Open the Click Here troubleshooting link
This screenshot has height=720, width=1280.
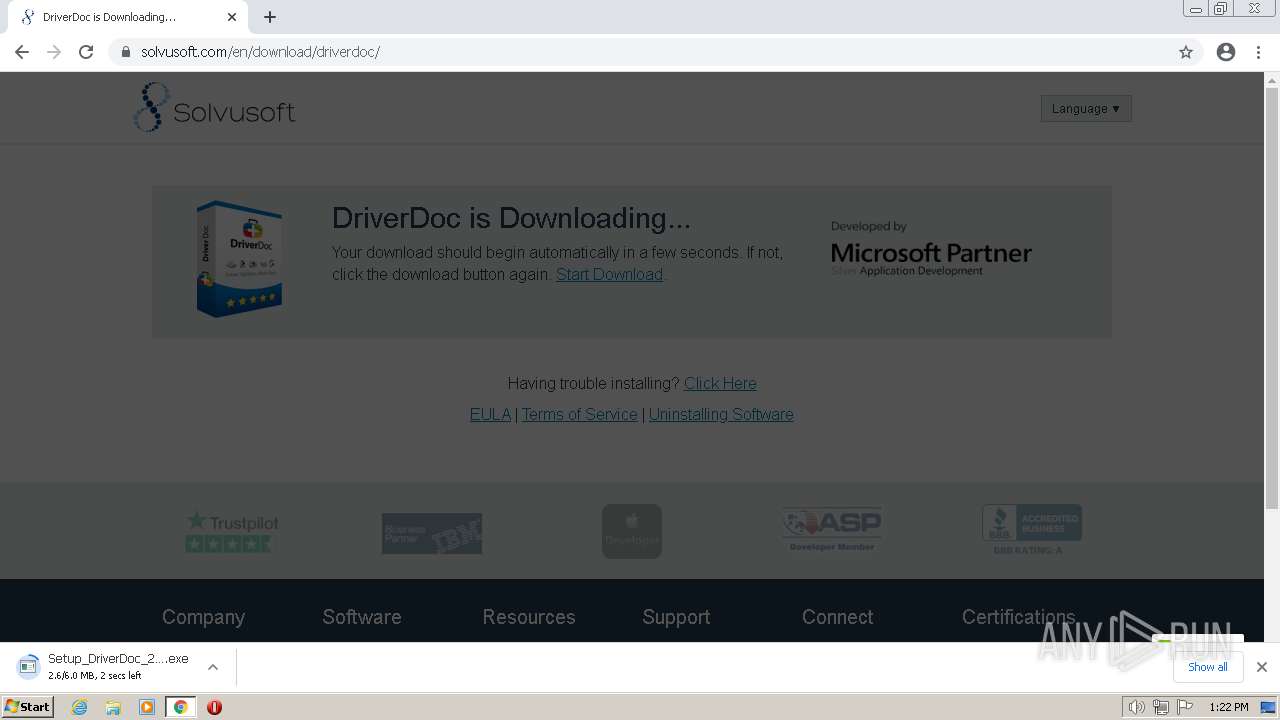tap(720, 383)
